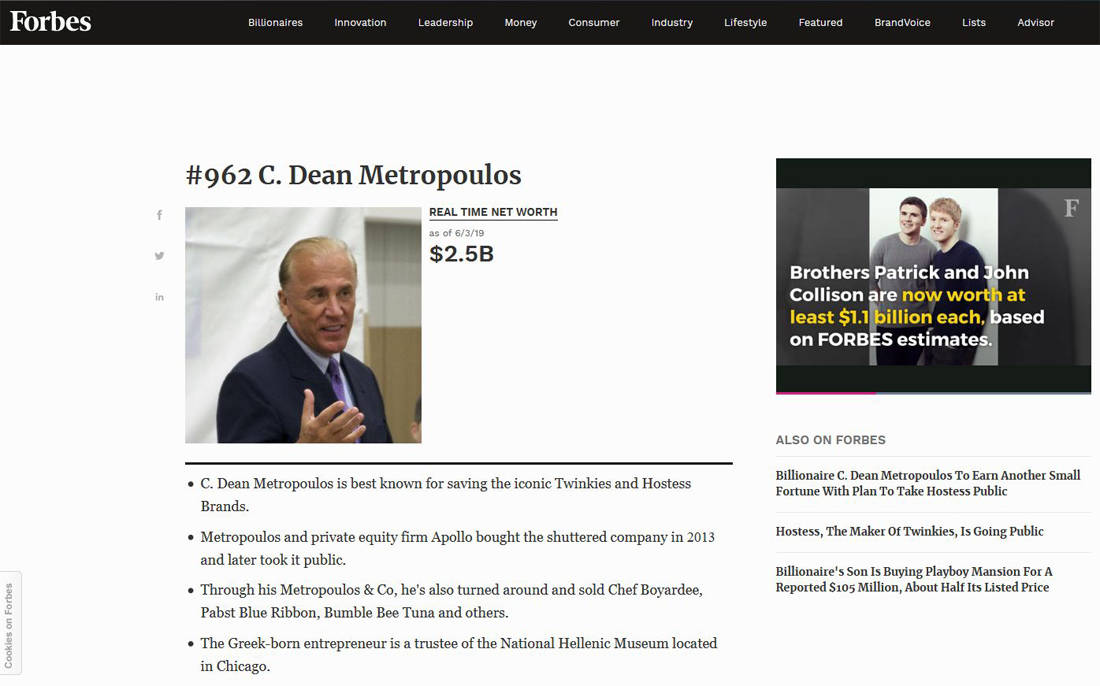This screenshot has height=686, width=1100.
Task: Go to Lifestyle section
Action: pyautogui.click(x=745, y=22)
